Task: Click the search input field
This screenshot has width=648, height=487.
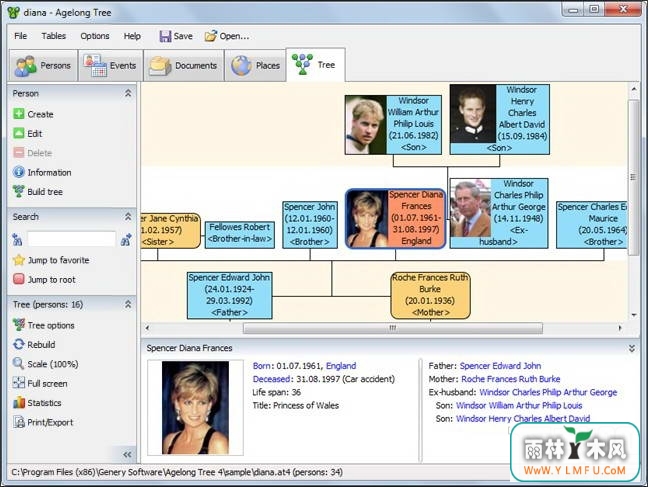Action: (x=71, y=239)
